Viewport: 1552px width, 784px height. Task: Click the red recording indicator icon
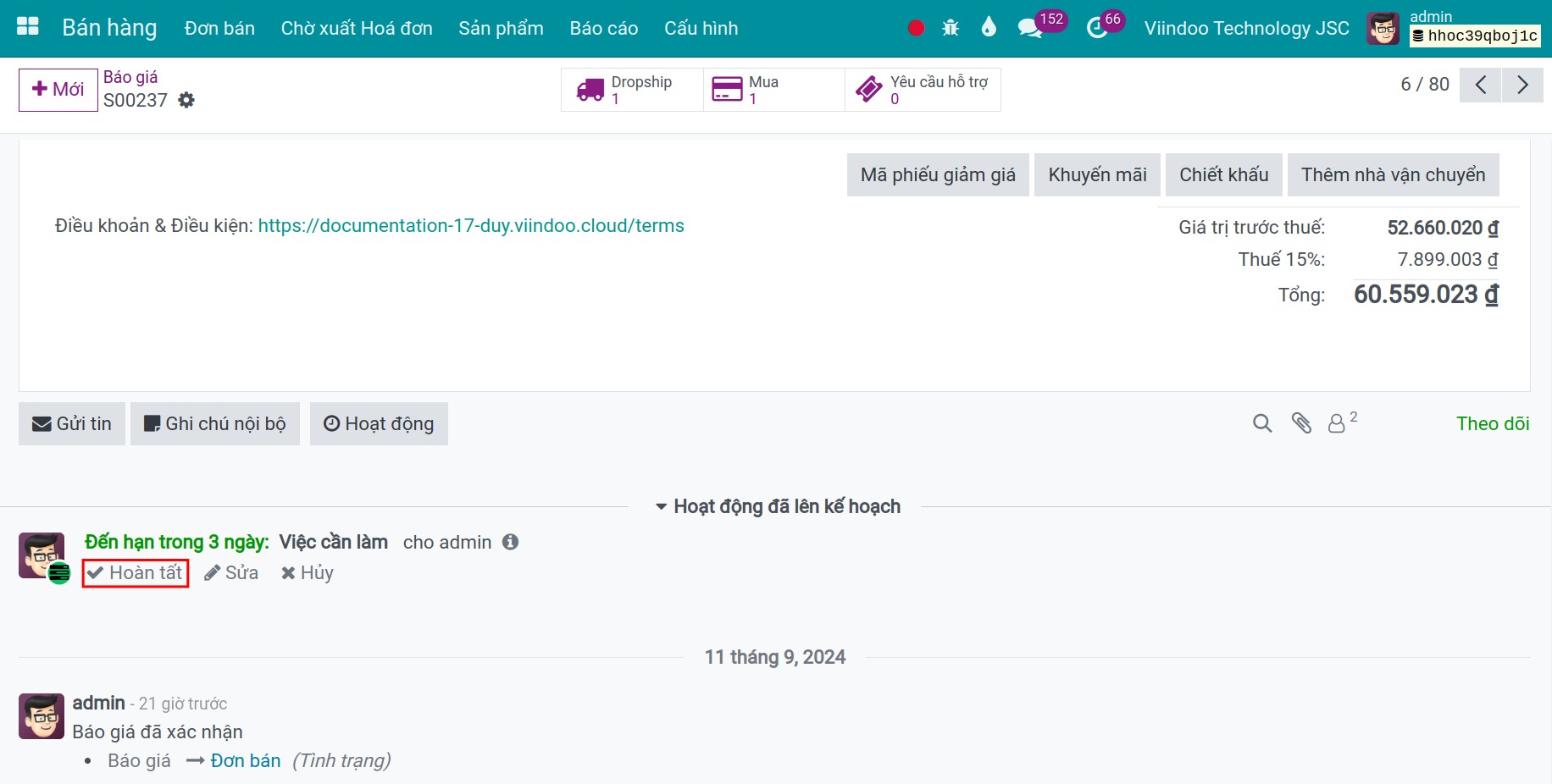click(916, 28)
